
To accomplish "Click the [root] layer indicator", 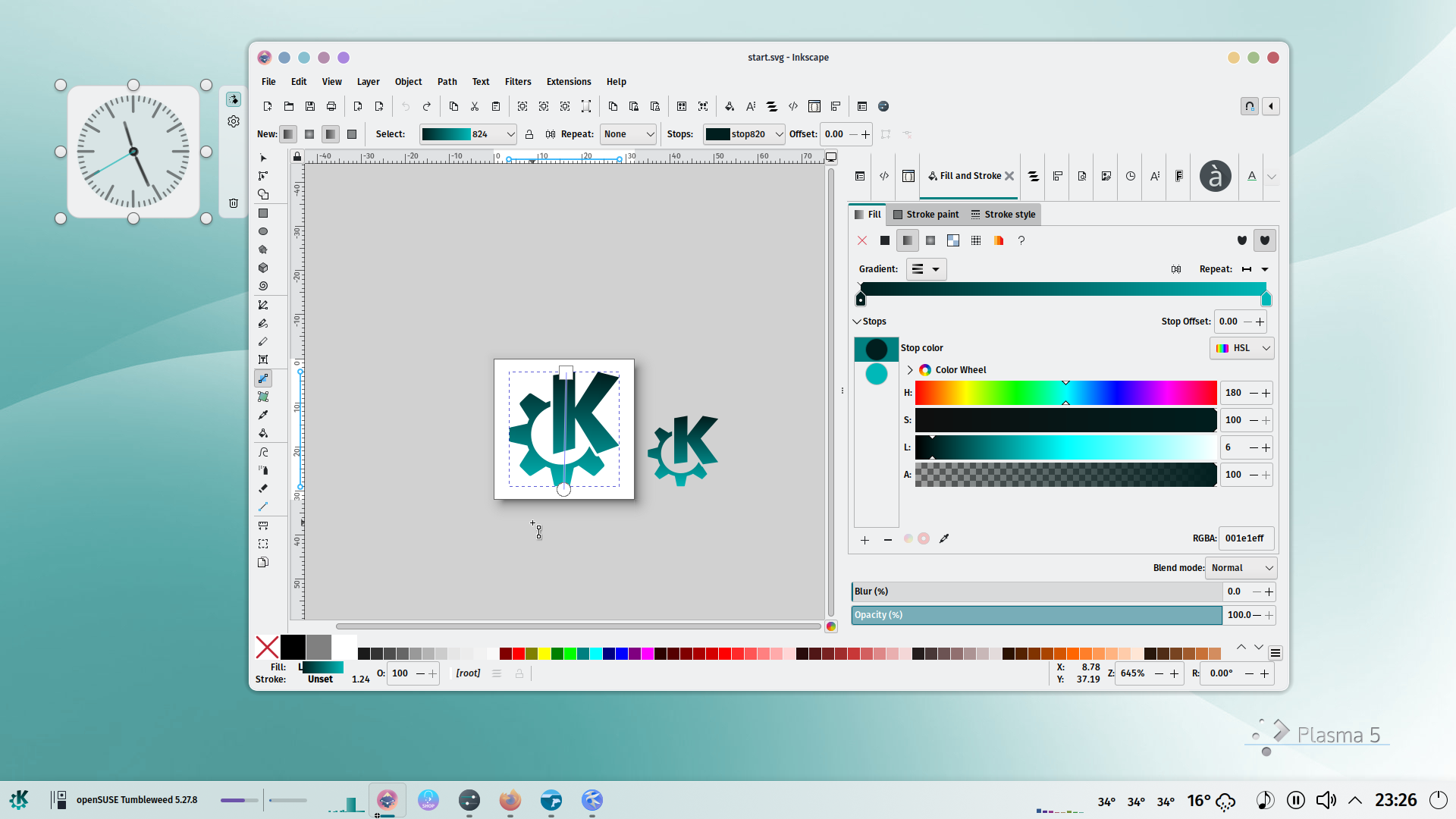I will pyautogui.click(x=468, y=673).
